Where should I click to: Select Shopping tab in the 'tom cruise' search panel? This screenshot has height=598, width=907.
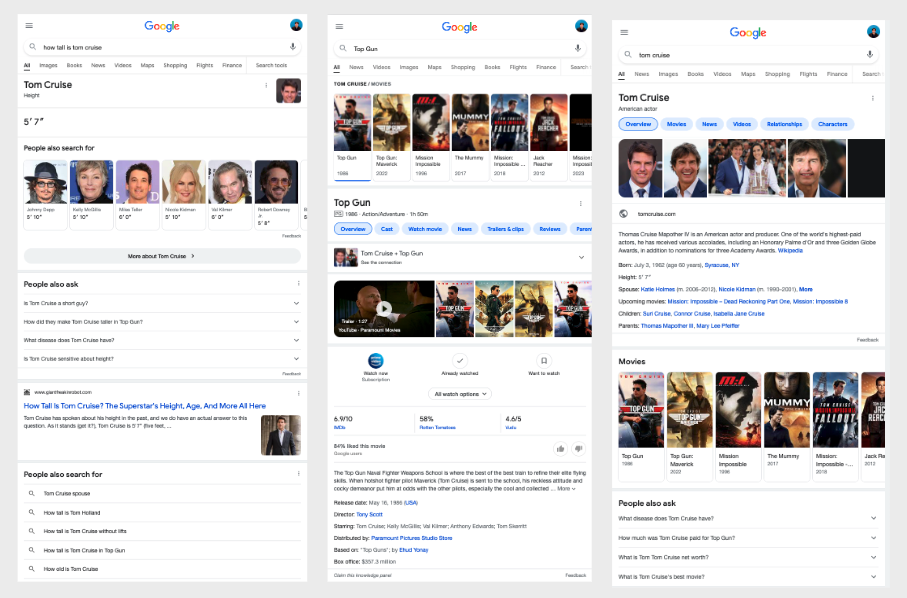pos(777,74)
